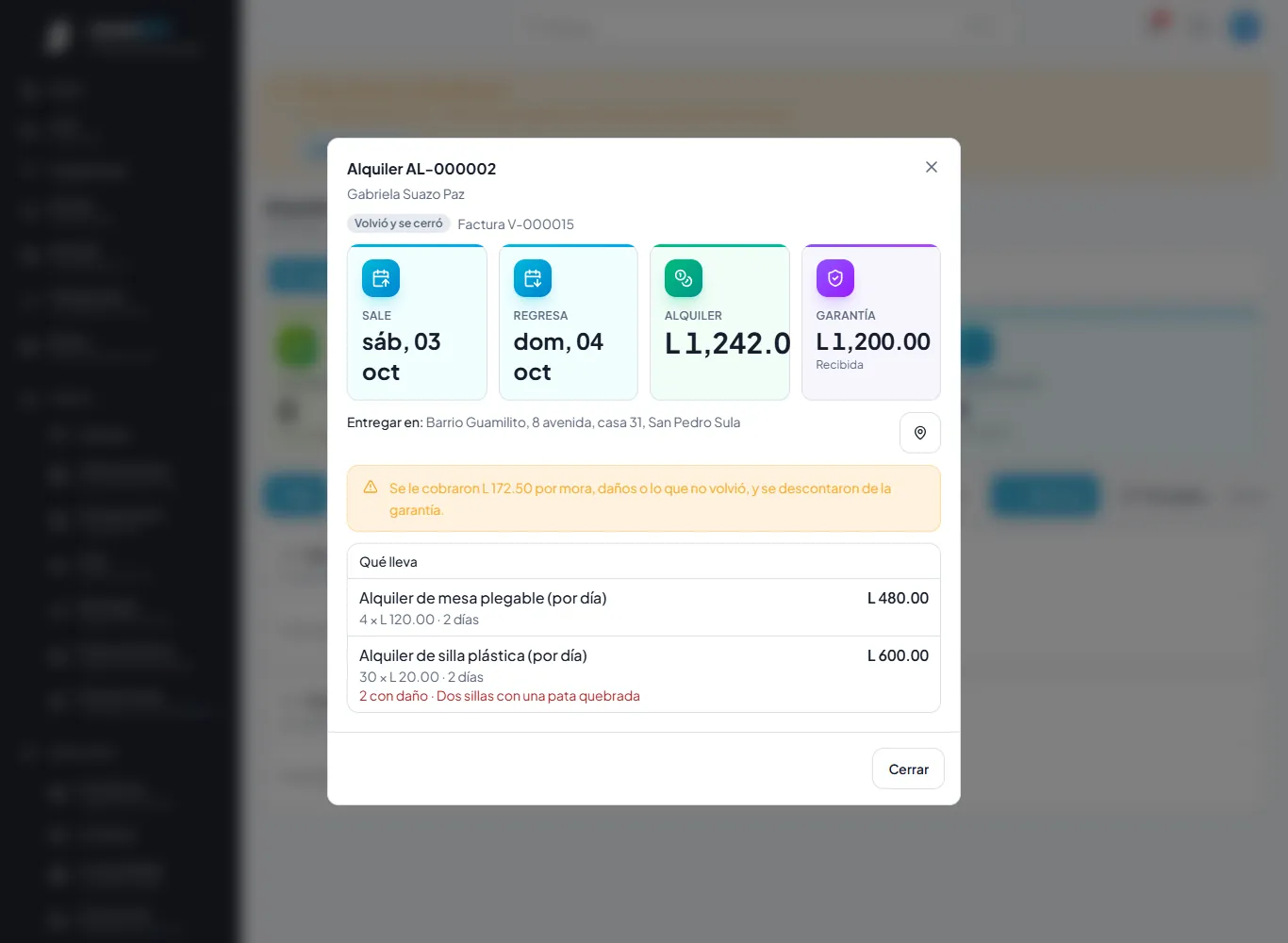This screenshot has width=1288, height=943.
Task: Click '30 × L 20.00 · 2 días' detail
Action: [421, 677]
